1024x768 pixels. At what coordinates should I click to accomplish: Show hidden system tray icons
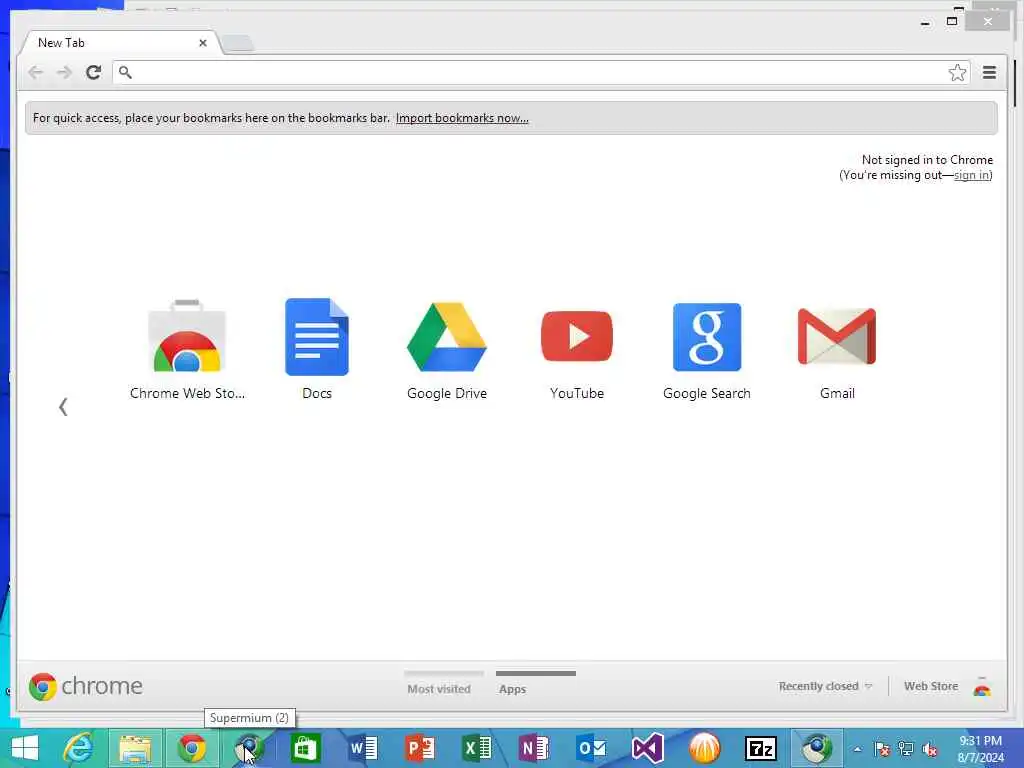click(x=857, y=749)
